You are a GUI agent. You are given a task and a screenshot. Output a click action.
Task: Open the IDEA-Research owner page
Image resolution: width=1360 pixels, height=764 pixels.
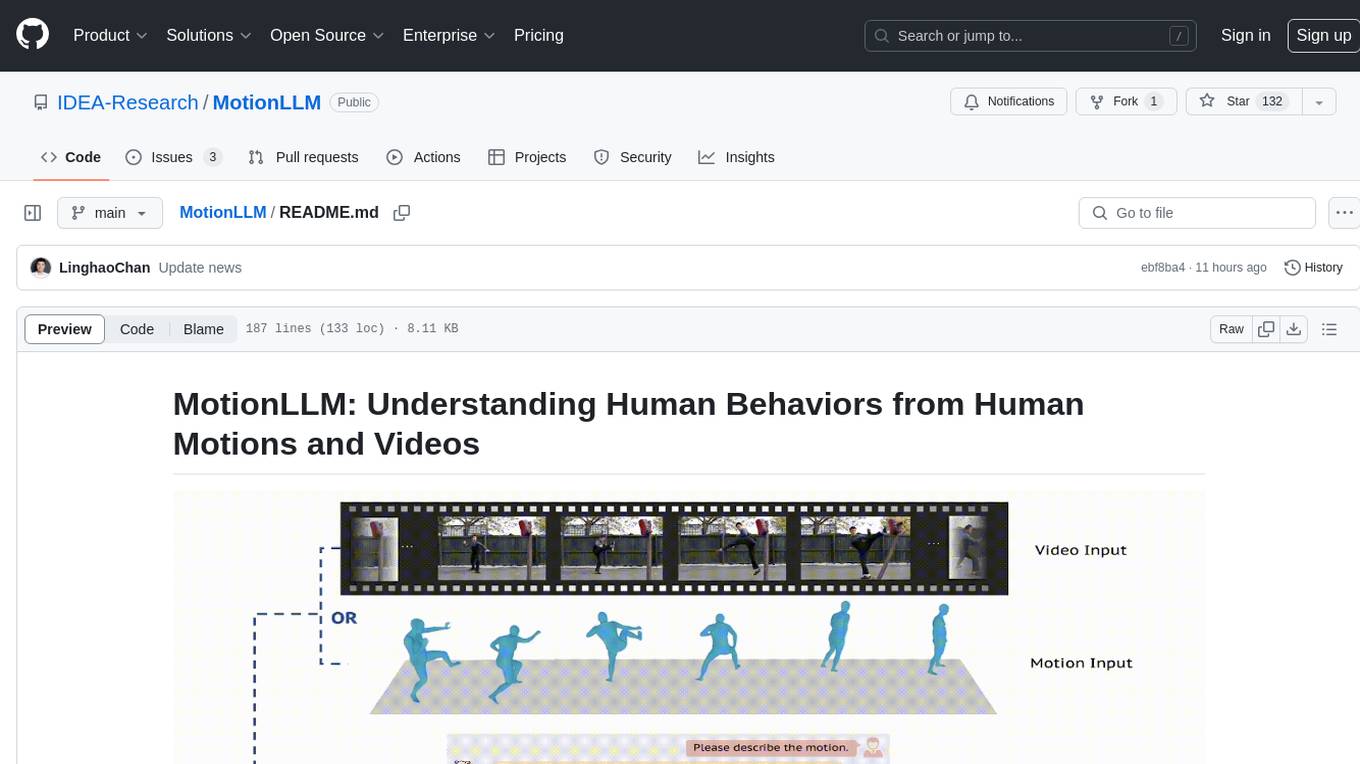[x=128, y=102]
